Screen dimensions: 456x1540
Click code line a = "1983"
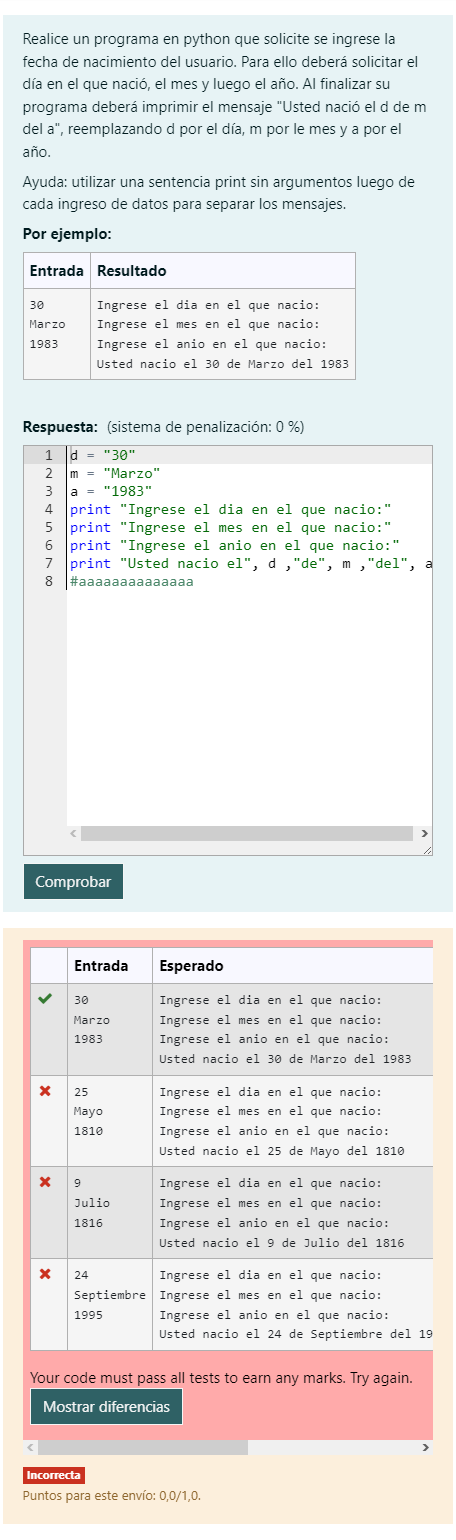(x=111, y=491)
